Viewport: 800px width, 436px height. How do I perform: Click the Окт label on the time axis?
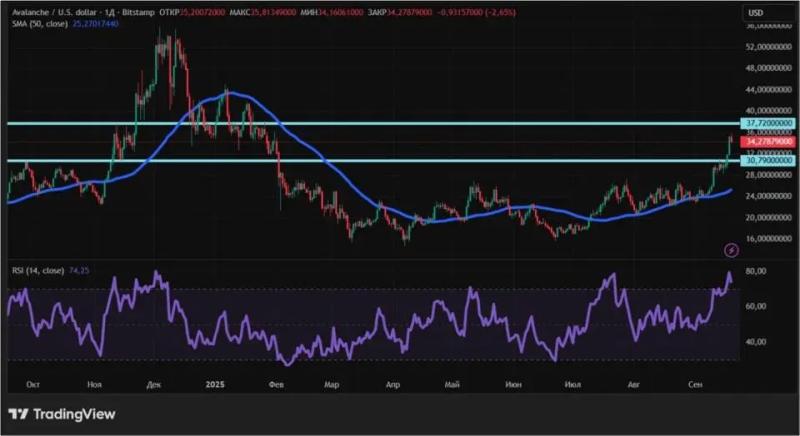[x=33, y=382]
